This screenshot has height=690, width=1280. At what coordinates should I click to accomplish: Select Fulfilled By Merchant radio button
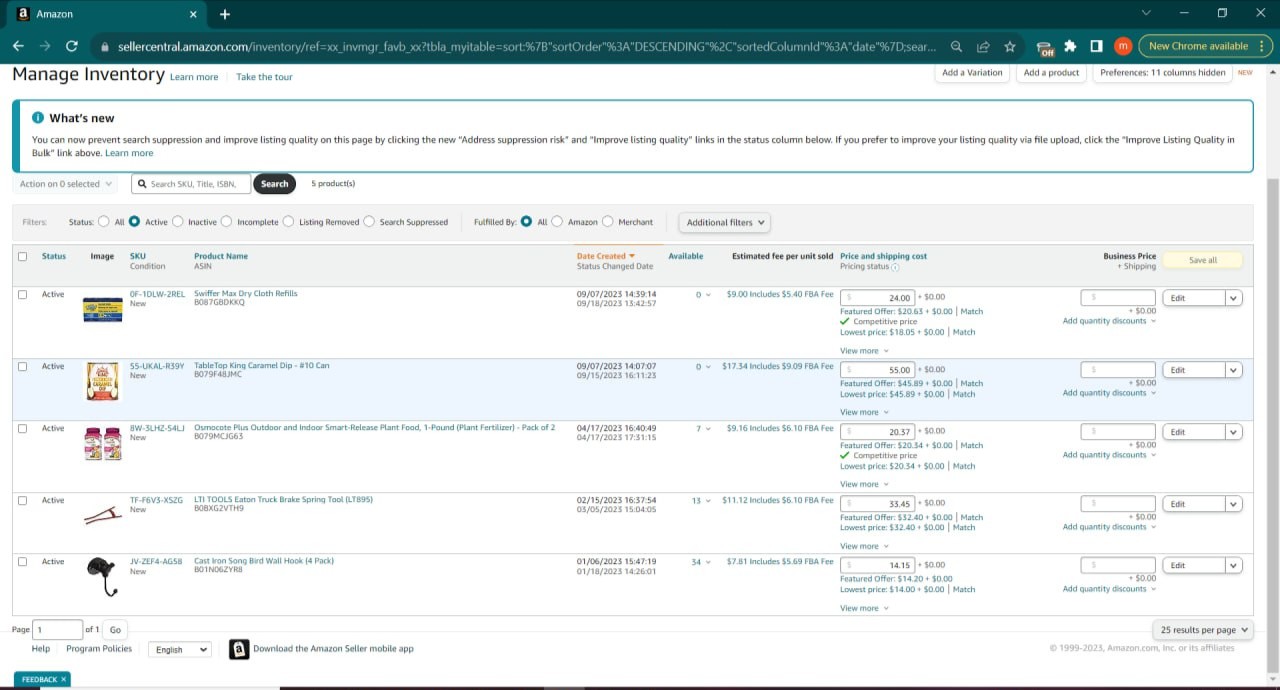point(608,222)
